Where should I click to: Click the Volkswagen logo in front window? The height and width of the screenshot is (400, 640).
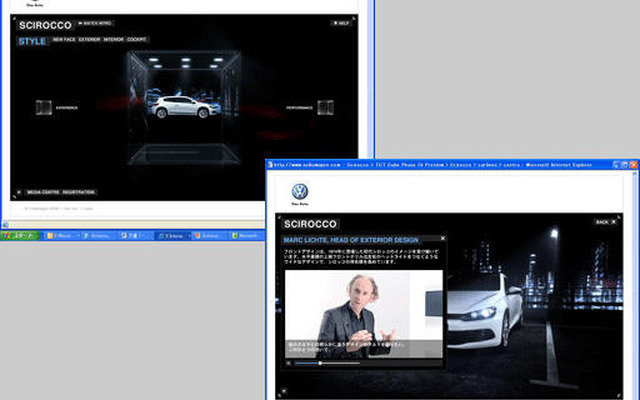pos(300,191)
